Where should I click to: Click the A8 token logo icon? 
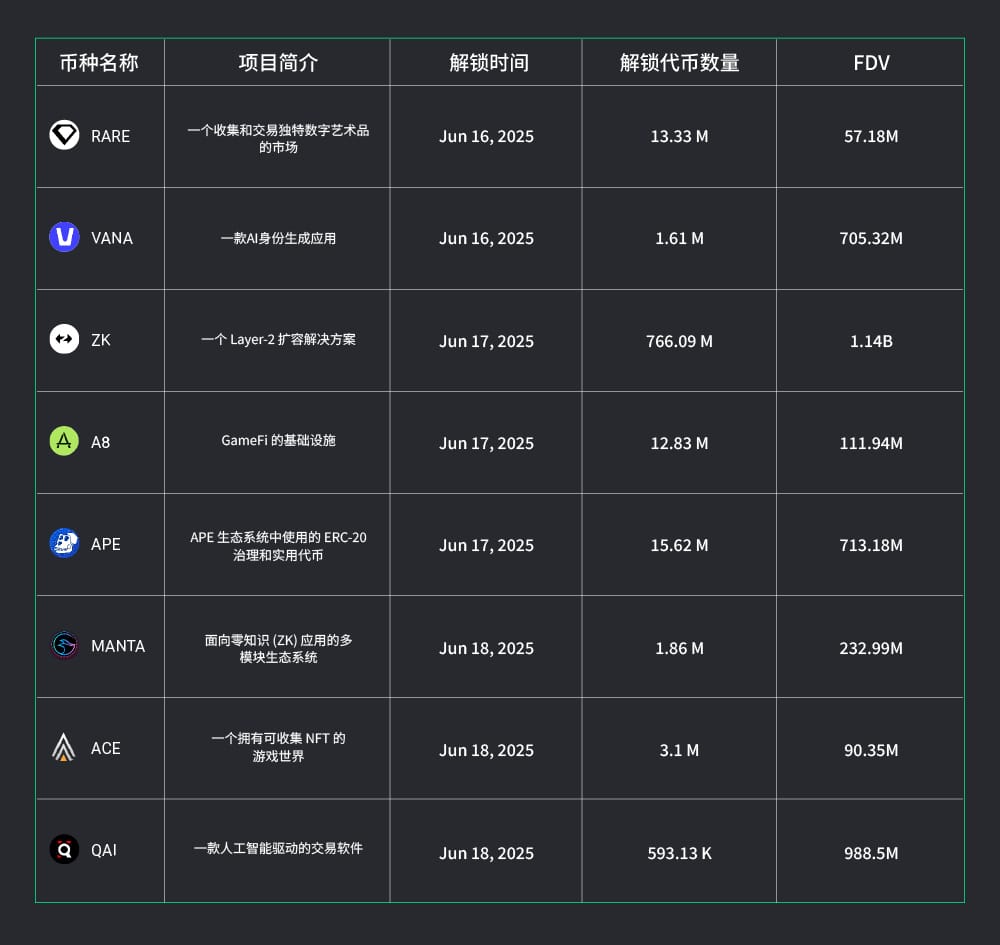(64, 441)
